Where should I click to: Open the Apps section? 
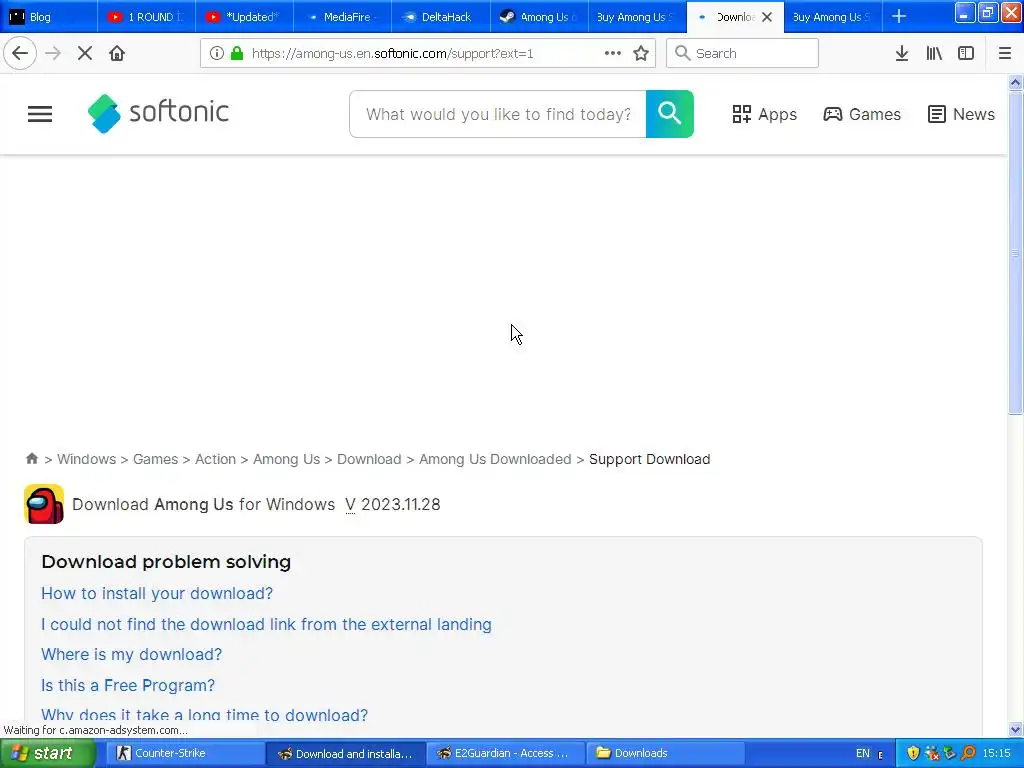pyautogui.click(x=764, y=114)
